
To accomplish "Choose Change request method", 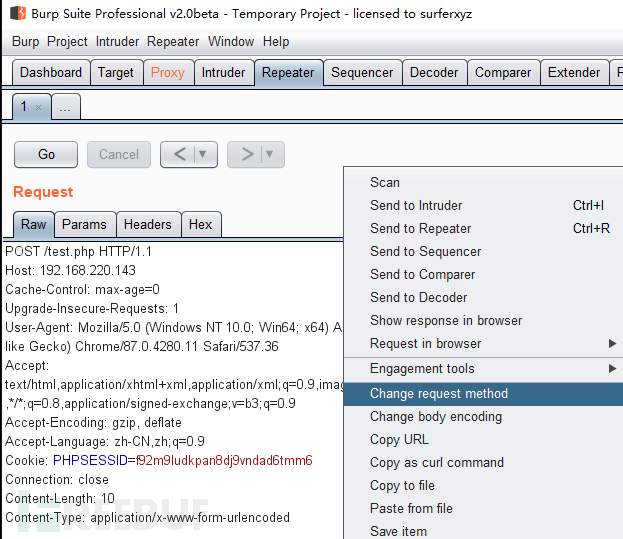I will (x=484, y=394).
